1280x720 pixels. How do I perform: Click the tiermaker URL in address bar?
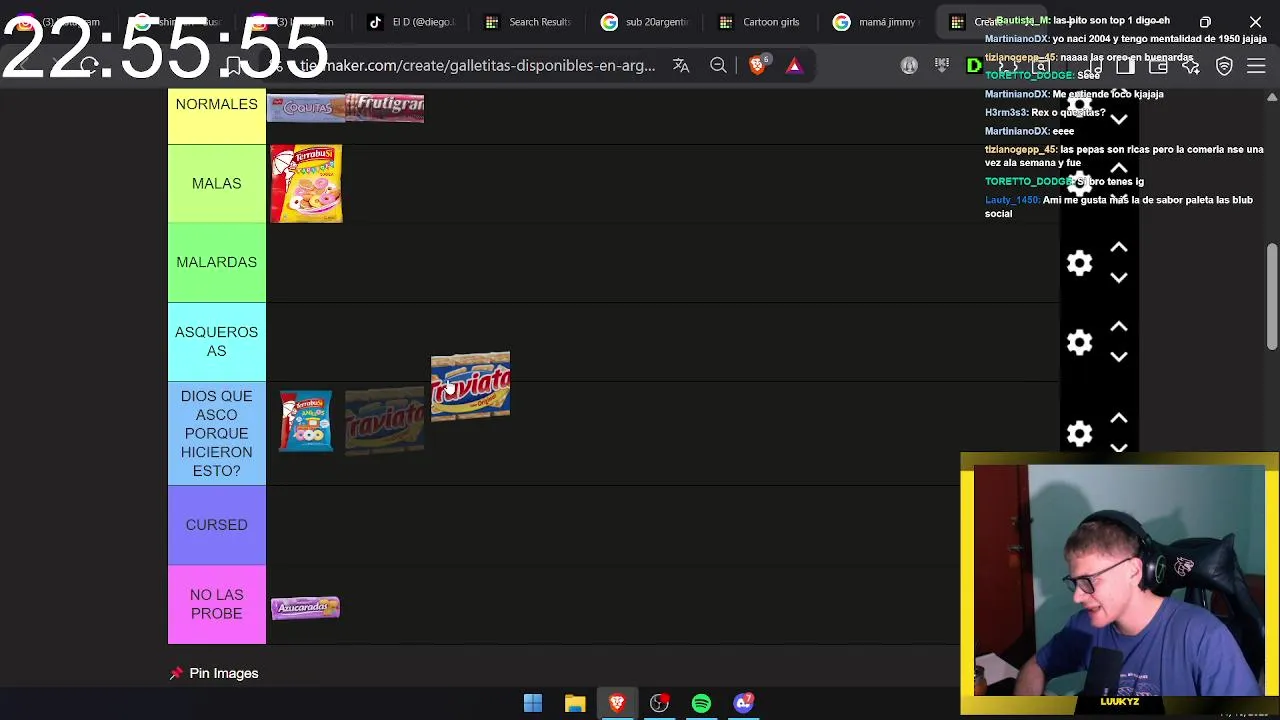point(477,66)
